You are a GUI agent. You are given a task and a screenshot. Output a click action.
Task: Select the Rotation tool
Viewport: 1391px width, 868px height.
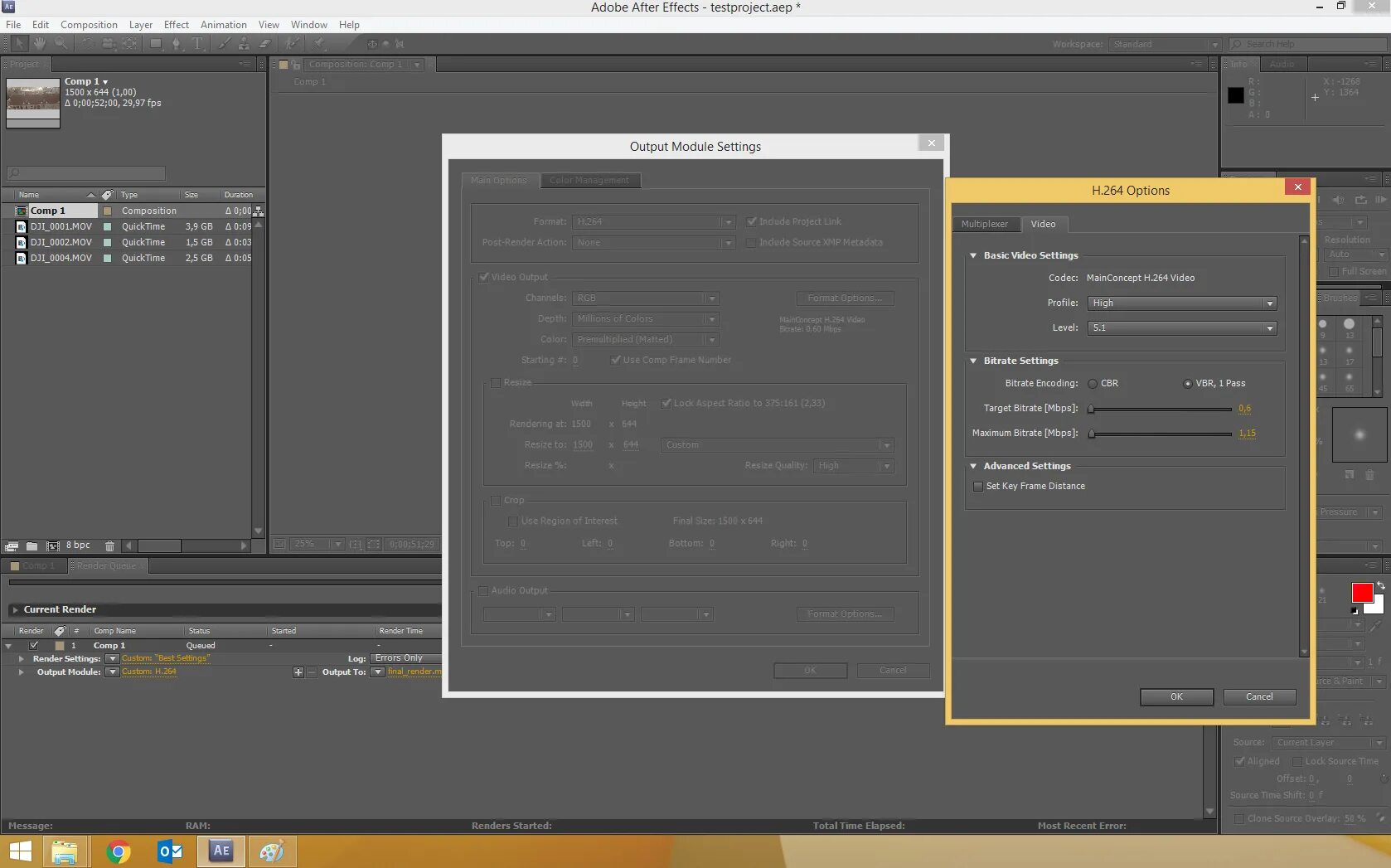[87, 43]
